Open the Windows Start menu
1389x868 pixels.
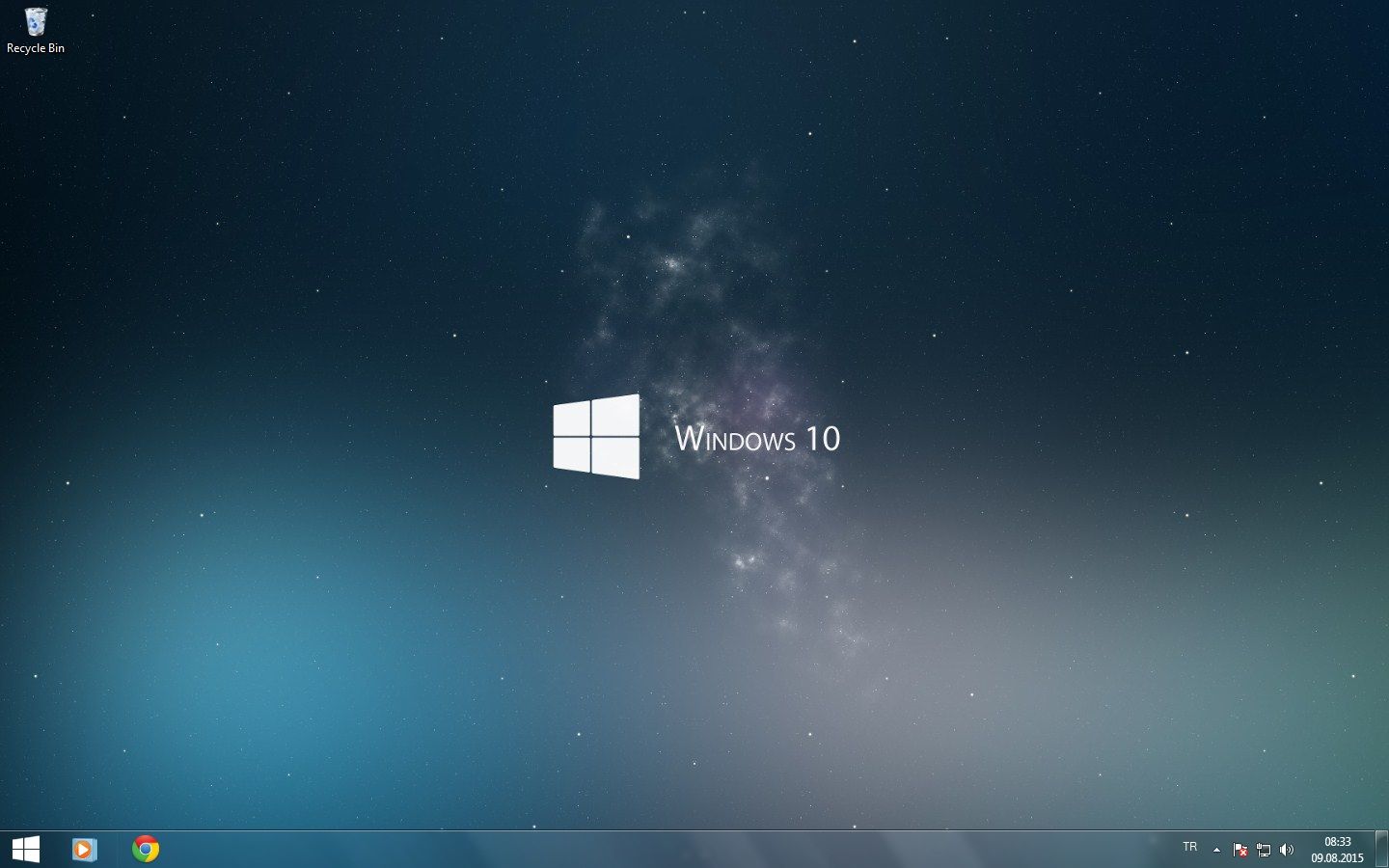tap(26, 849)
